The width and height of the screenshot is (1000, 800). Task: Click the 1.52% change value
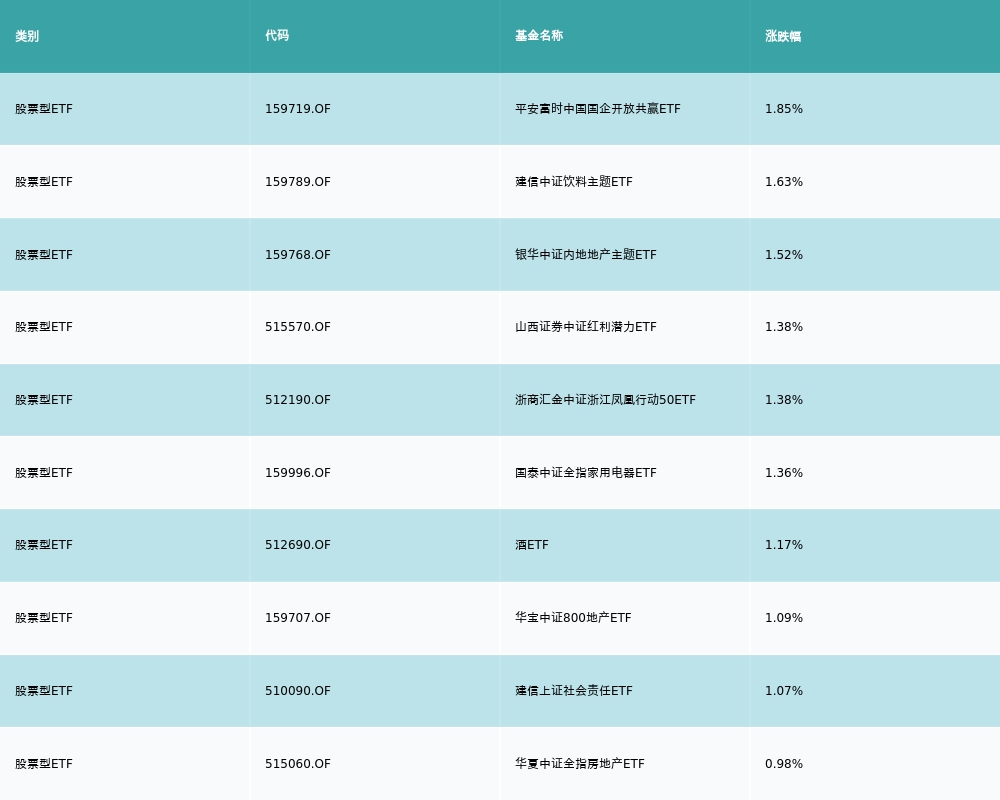(x=784, y=255)
